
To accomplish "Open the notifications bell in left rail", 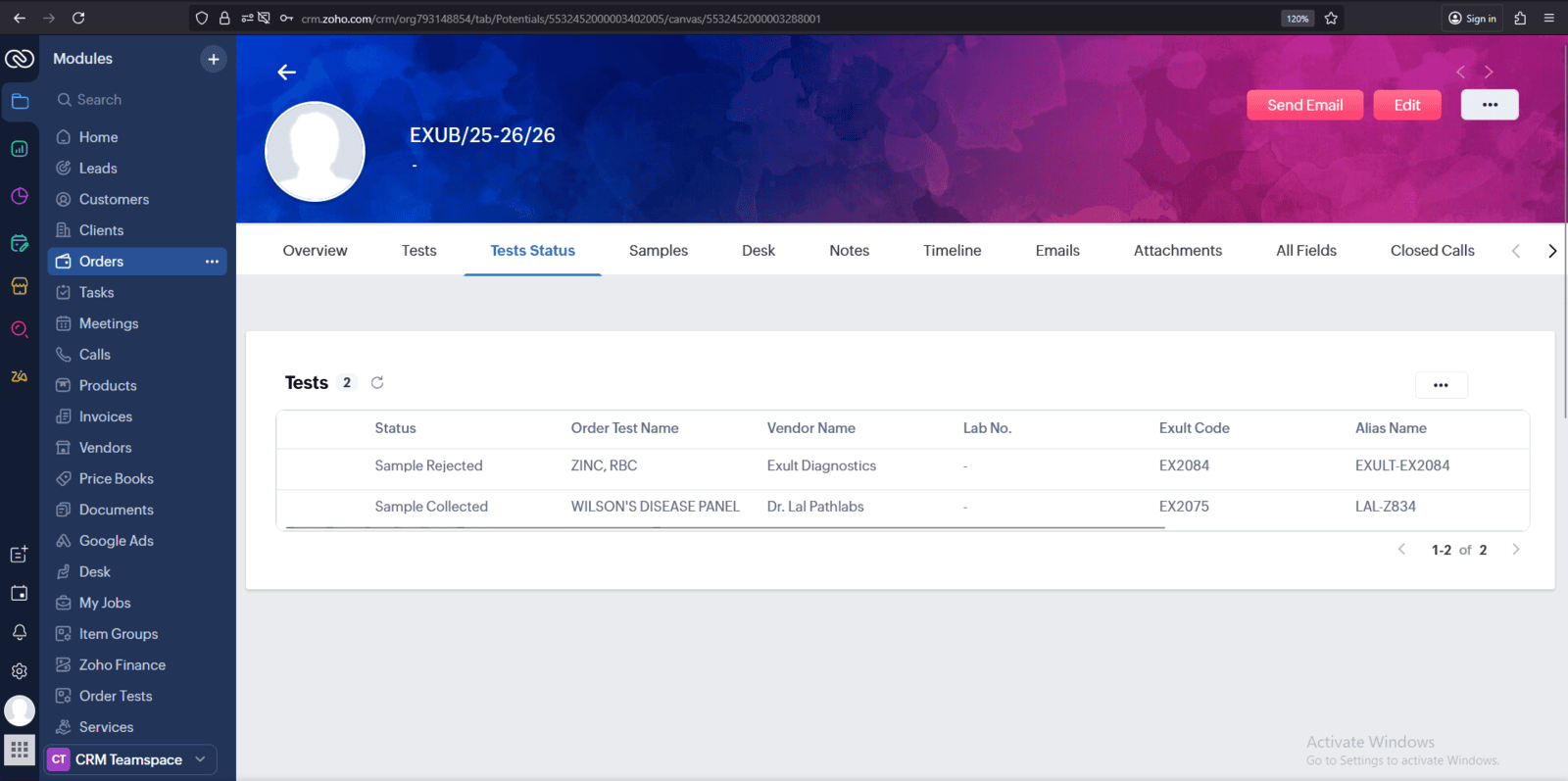I will point(20,632).
